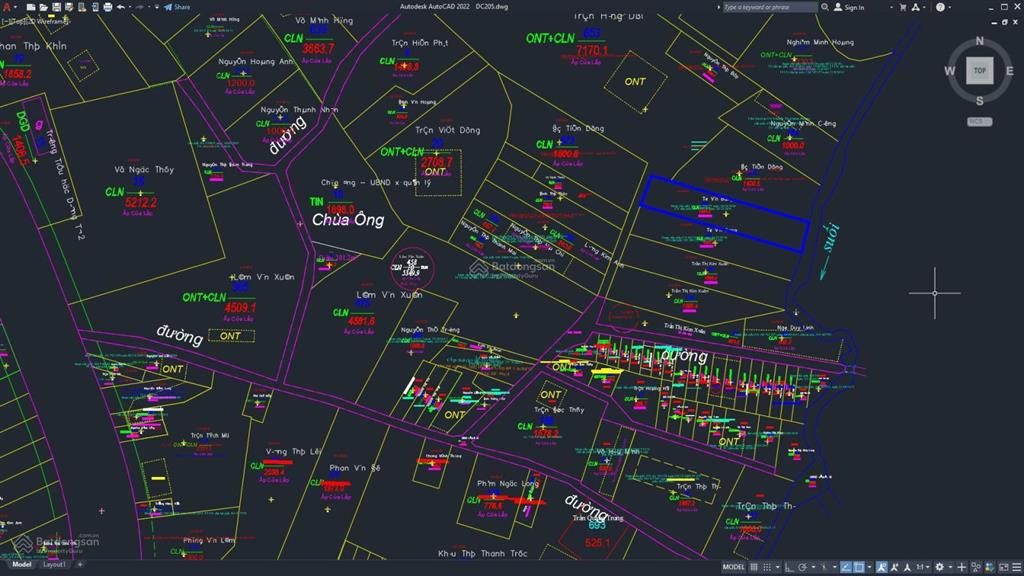Click the Share button
Screen dimensions: 1024x576
pyautogui.click(x=177, y=7)
